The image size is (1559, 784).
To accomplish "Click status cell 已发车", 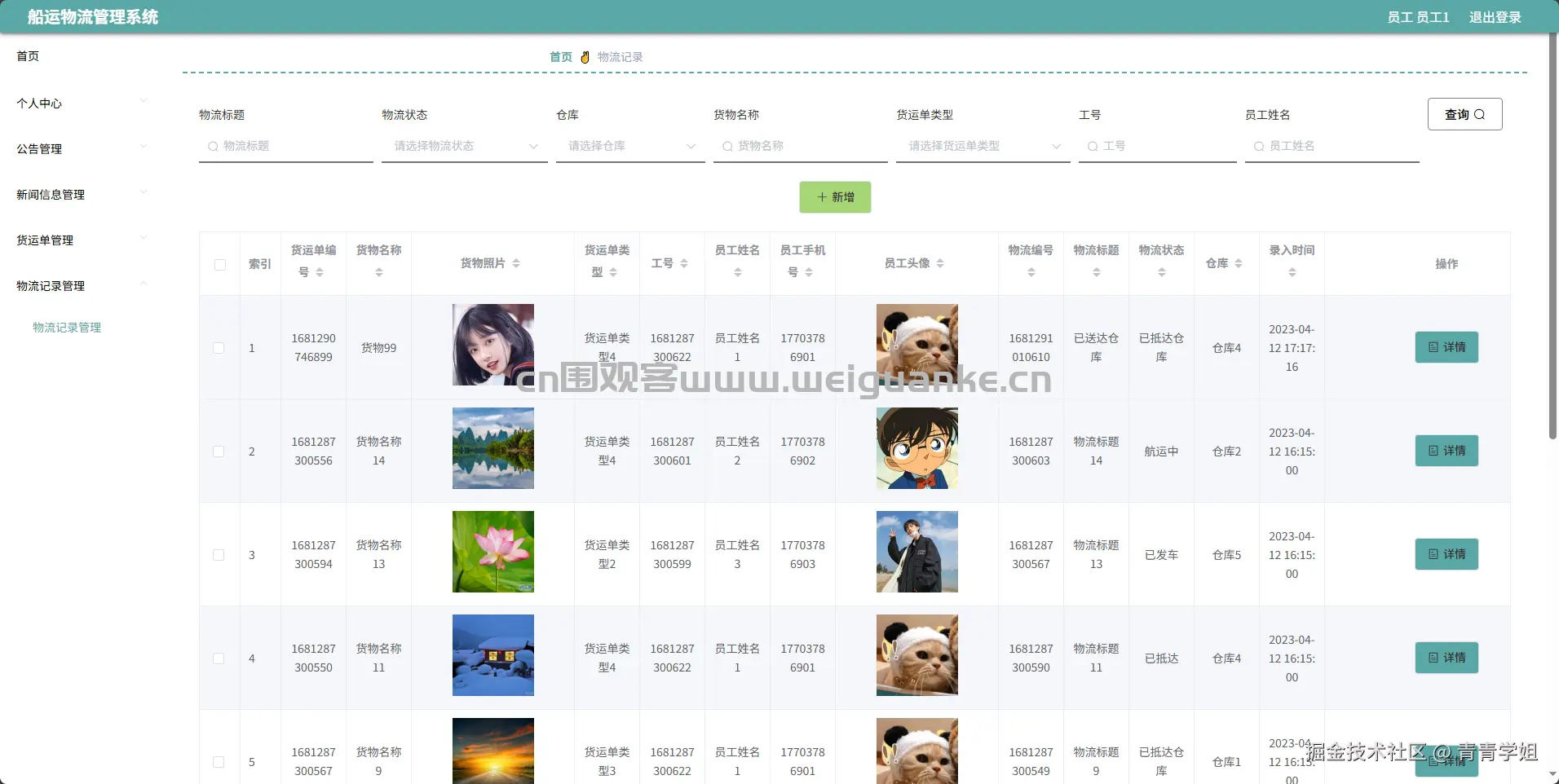I will (1161, 555).
